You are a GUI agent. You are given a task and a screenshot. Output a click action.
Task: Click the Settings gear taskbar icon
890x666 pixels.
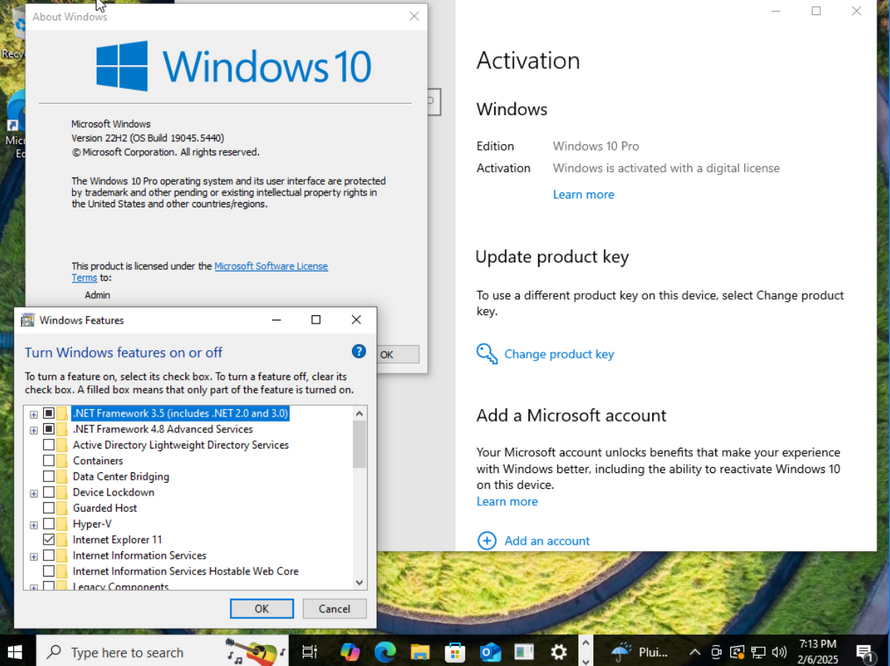pos(559,652)
